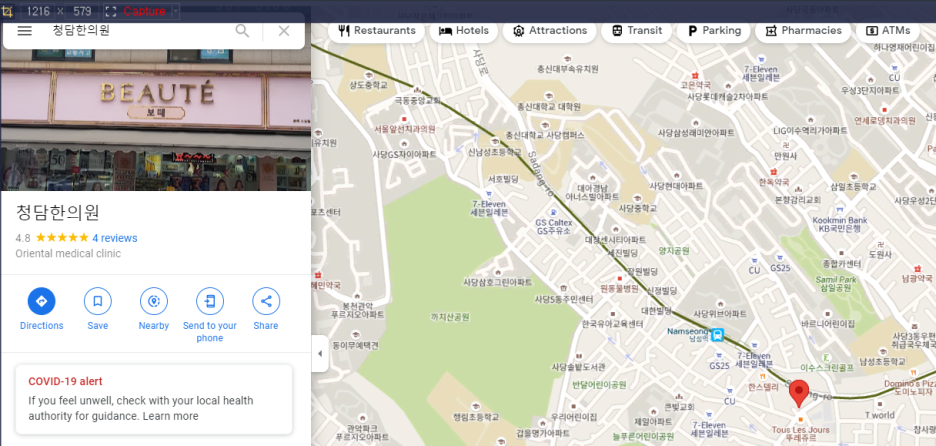Screen dimensions: 936x446
Task: Click the 원동물병원 map label
Action: [619, 288]
